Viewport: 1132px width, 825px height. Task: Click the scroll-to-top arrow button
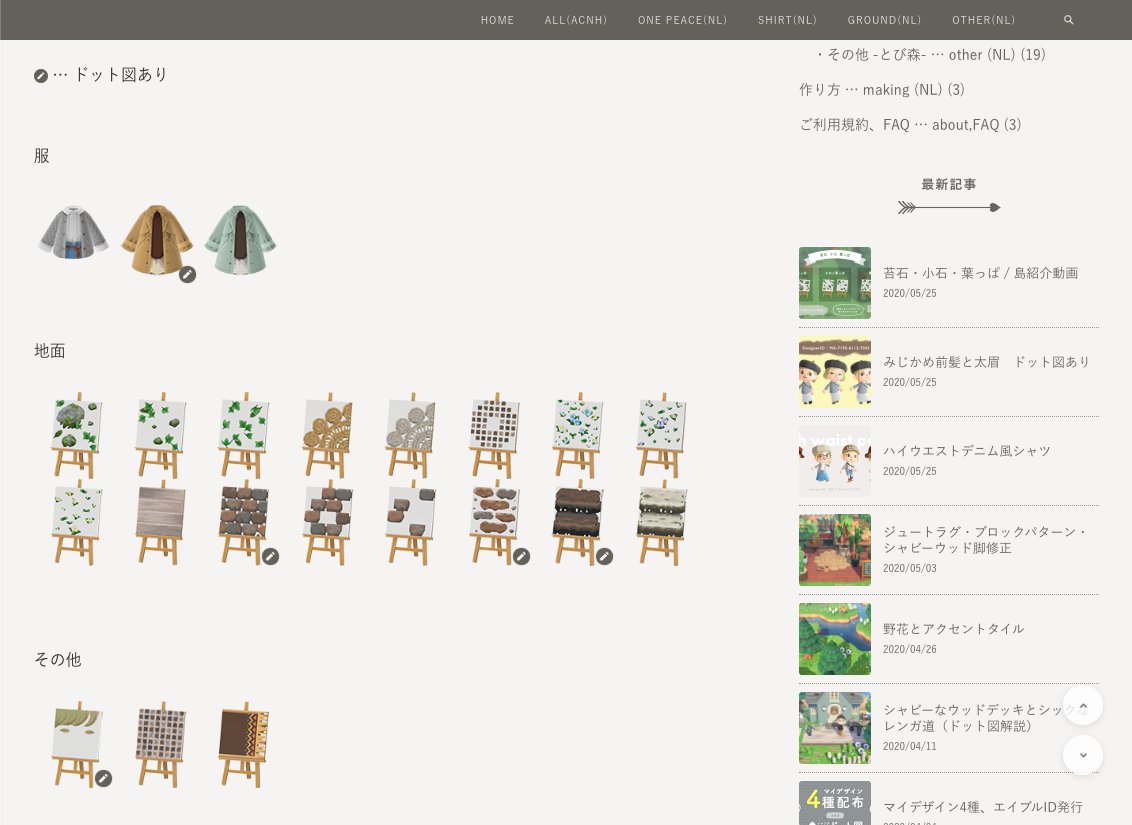[1083, 705]
